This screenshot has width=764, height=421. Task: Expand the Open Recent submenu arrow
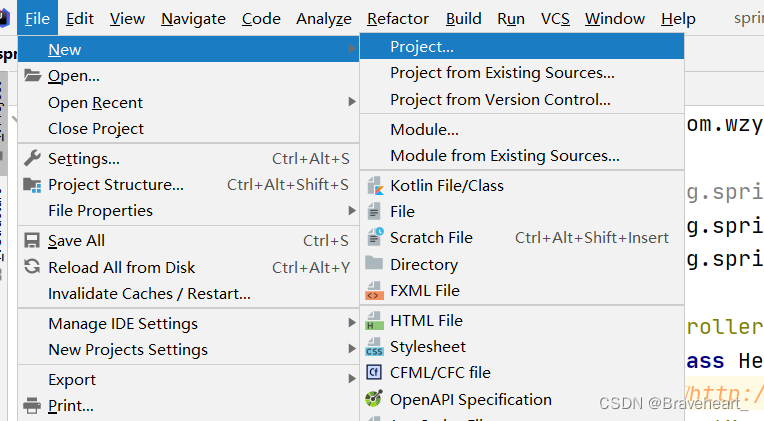(352, 102)
